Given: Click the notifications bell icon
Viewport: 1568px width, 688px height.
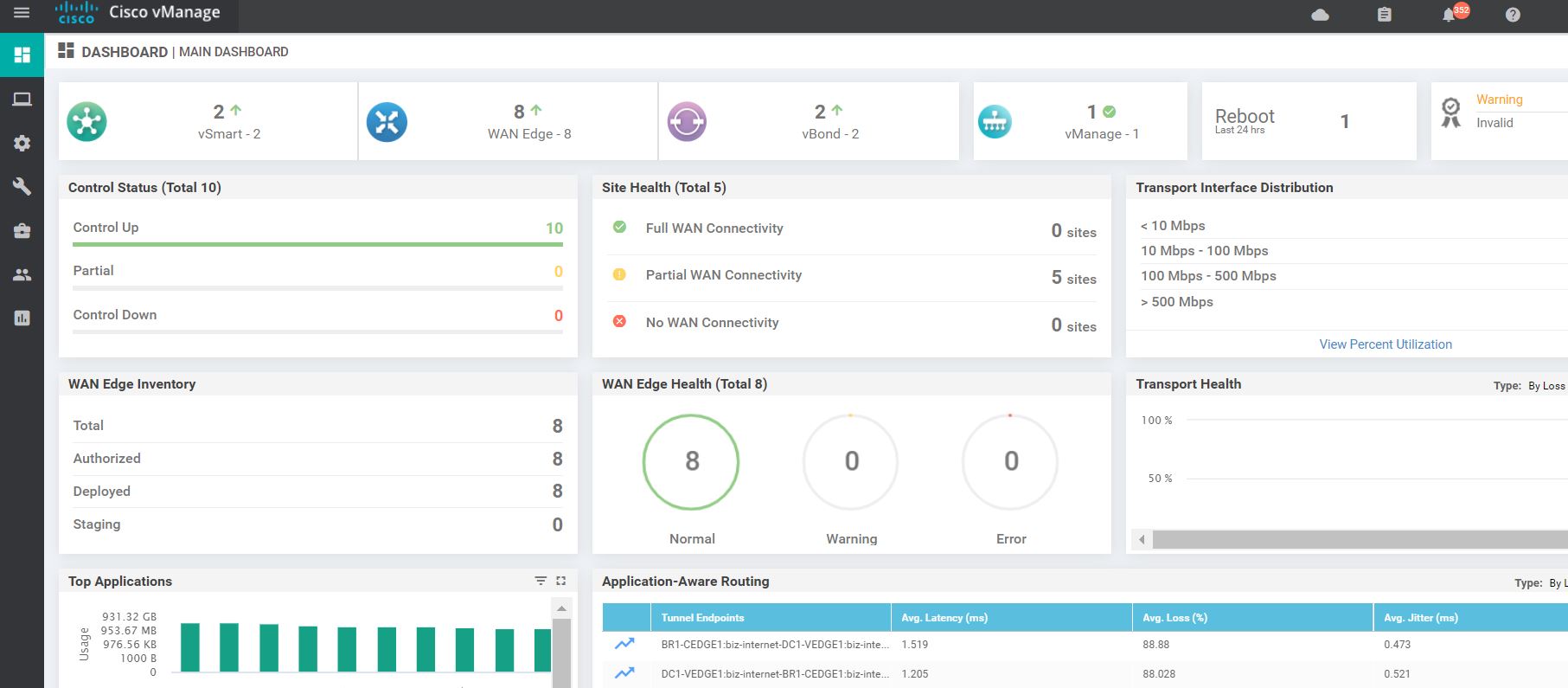Looking at the screenshot, I should [x=1449, y=15].
